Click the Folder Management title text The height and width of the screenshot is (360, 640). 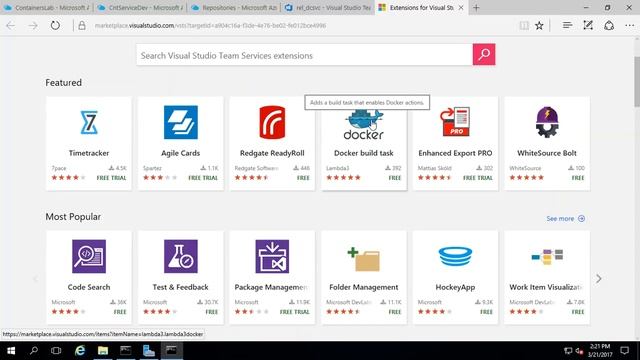pyautogui.click(x=364, y=287)
